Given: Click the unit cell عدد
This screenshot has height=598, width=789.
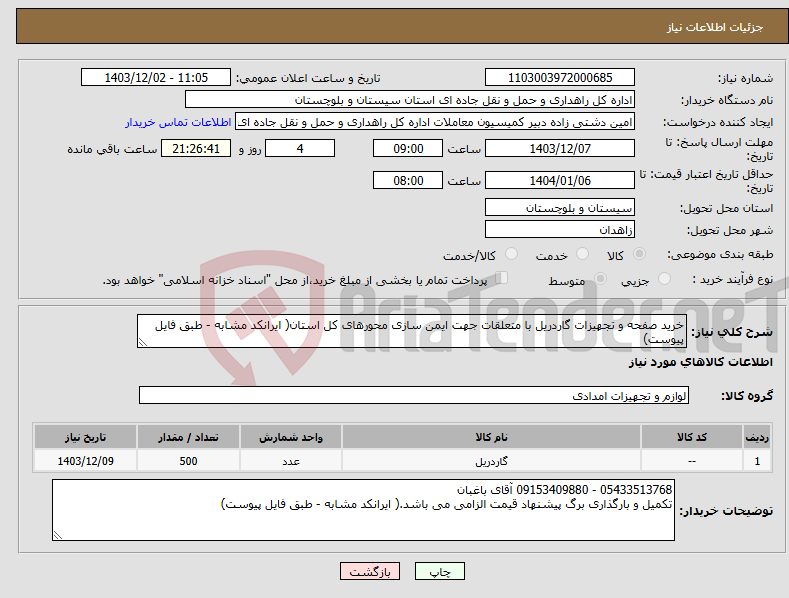Looking at the screenshot, I should (x=291, y=461).
